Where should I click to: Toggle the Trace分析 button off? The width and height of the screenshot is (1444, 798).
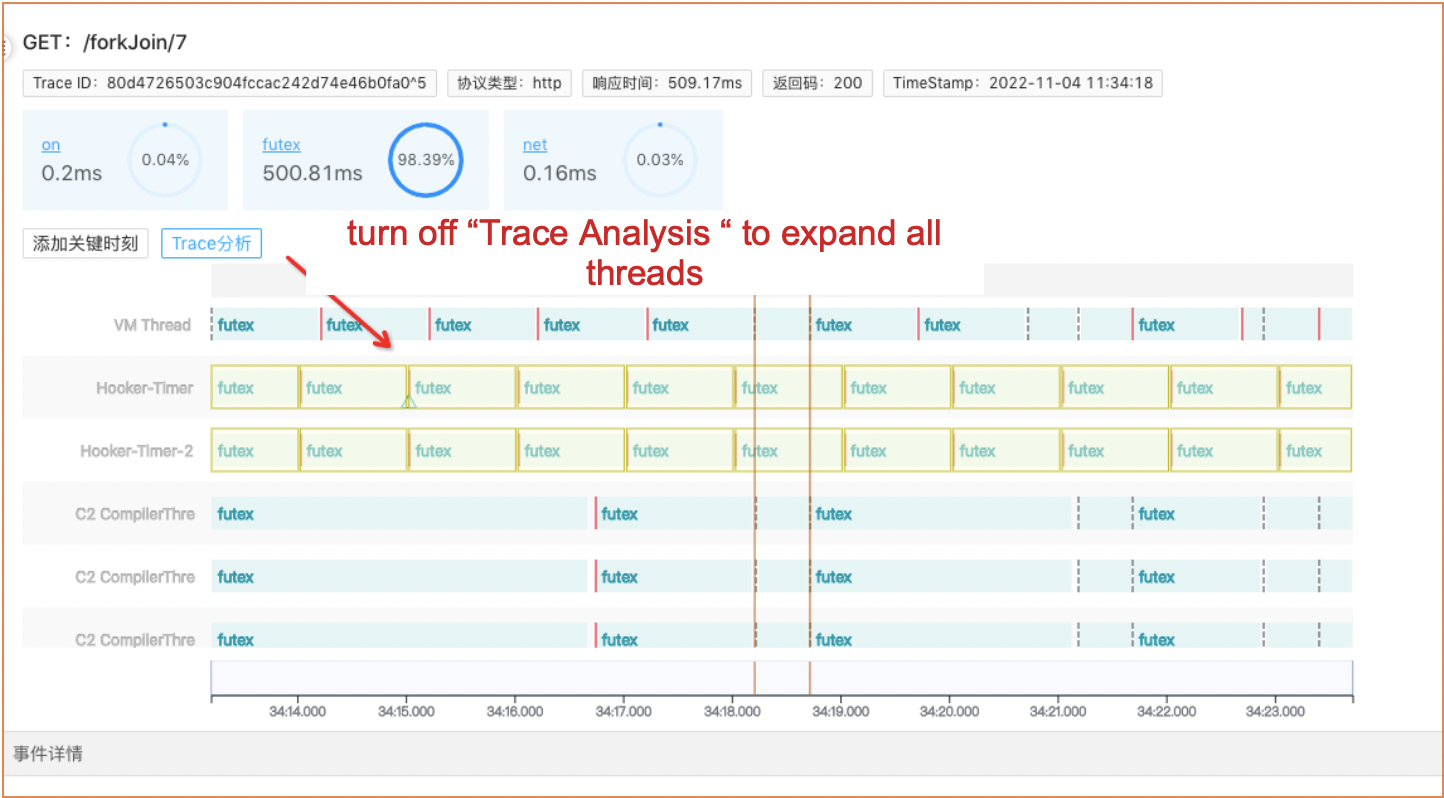(211, 243)
